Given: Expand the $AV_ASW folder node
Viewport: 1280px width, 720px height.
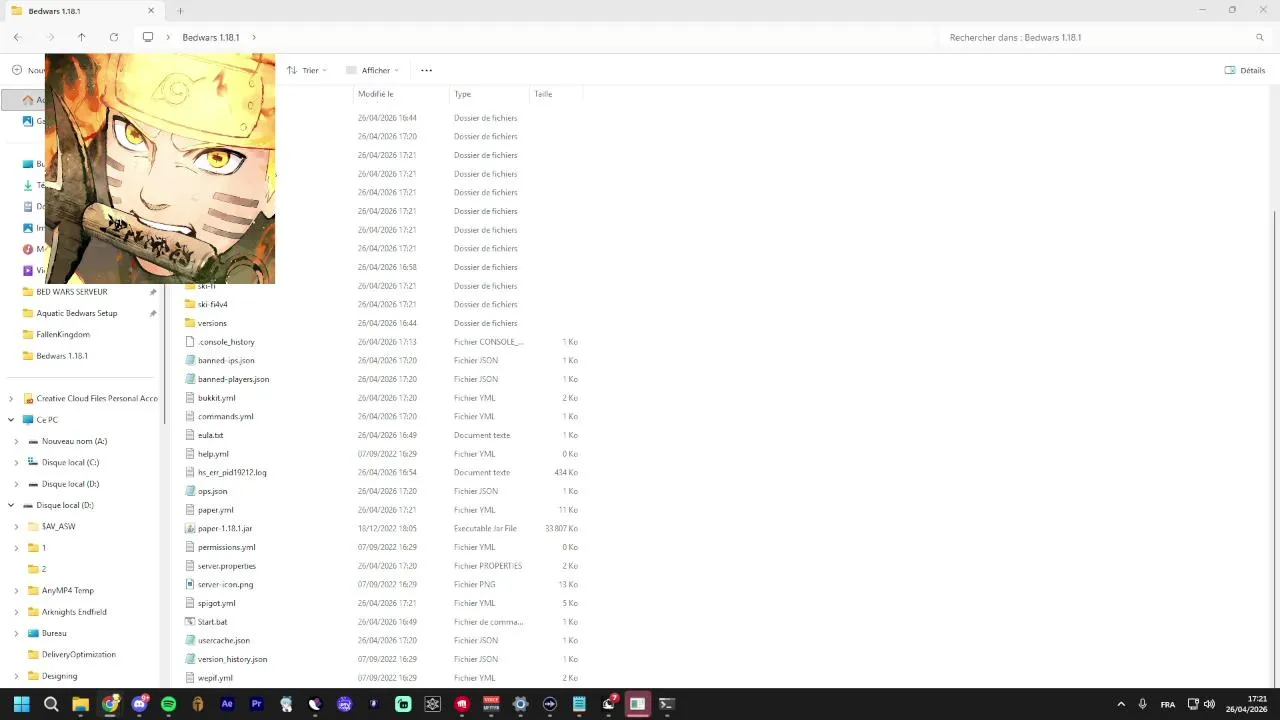Looking at the screenshot, I should click(x=16, y=527).
